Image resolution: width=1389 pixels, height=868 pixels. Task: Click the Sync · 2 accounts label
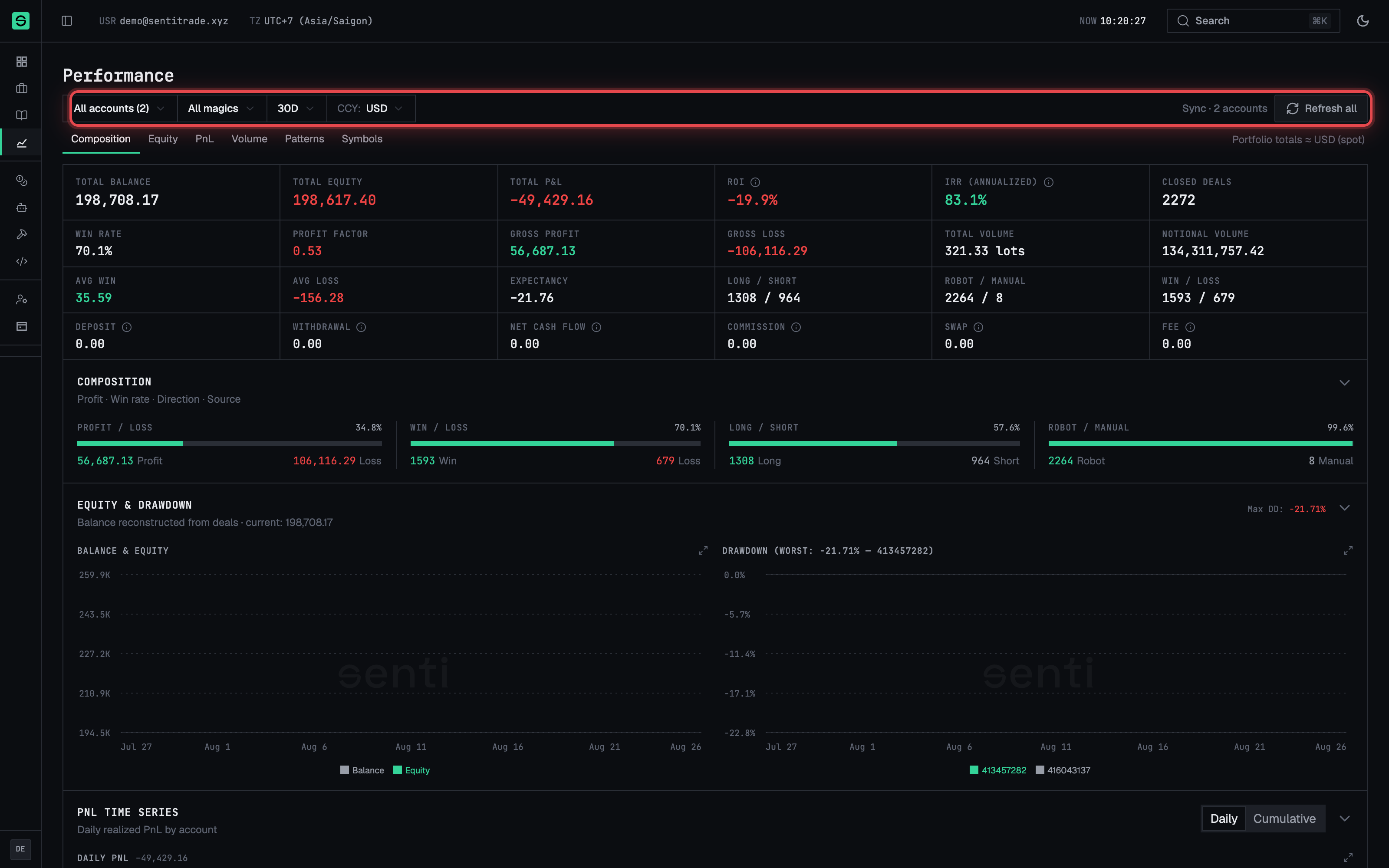(x=1224, y=108)
